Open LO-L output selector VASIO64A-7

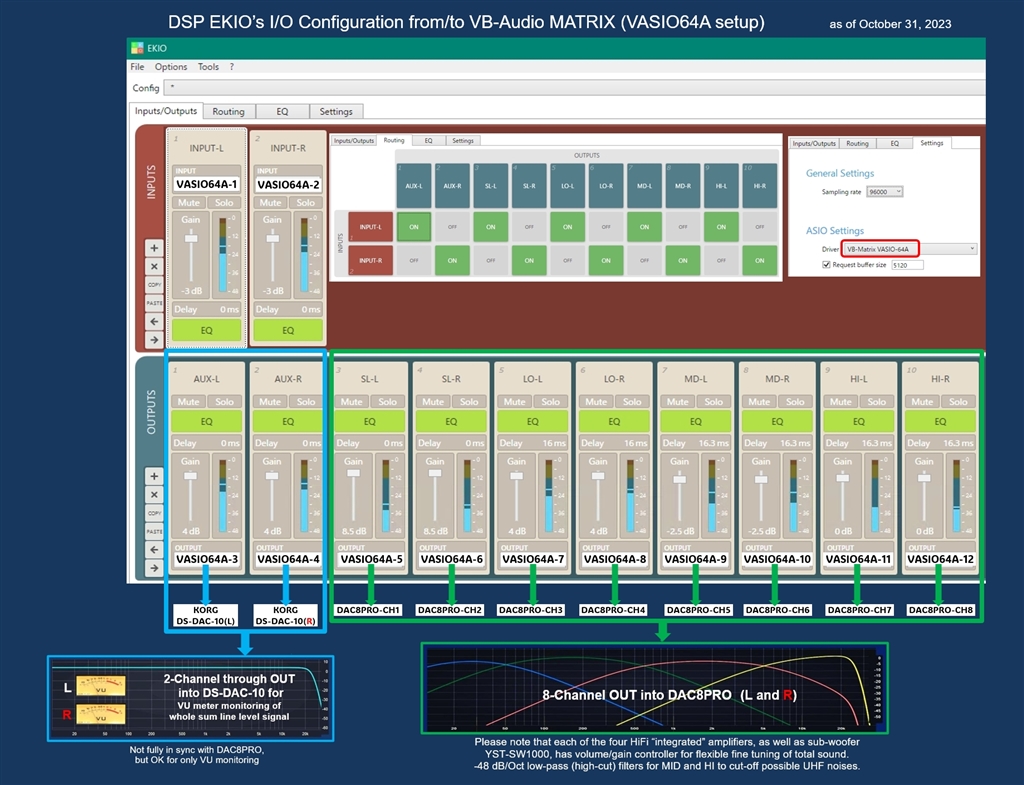coord(532,559)
